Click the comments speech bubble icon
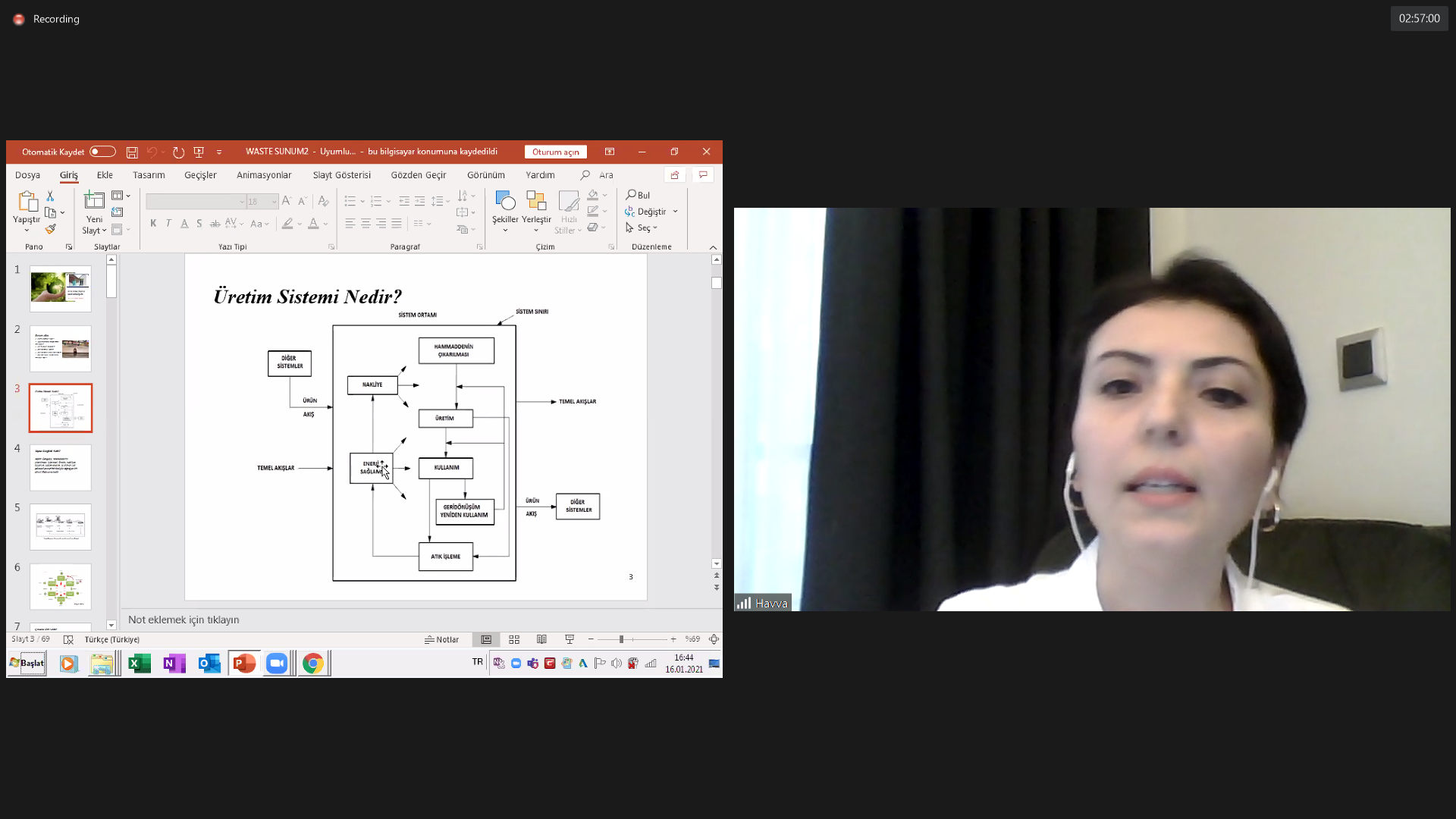Image resolution: width=1456 pixels, height=819 pixels. click(703, 175)
